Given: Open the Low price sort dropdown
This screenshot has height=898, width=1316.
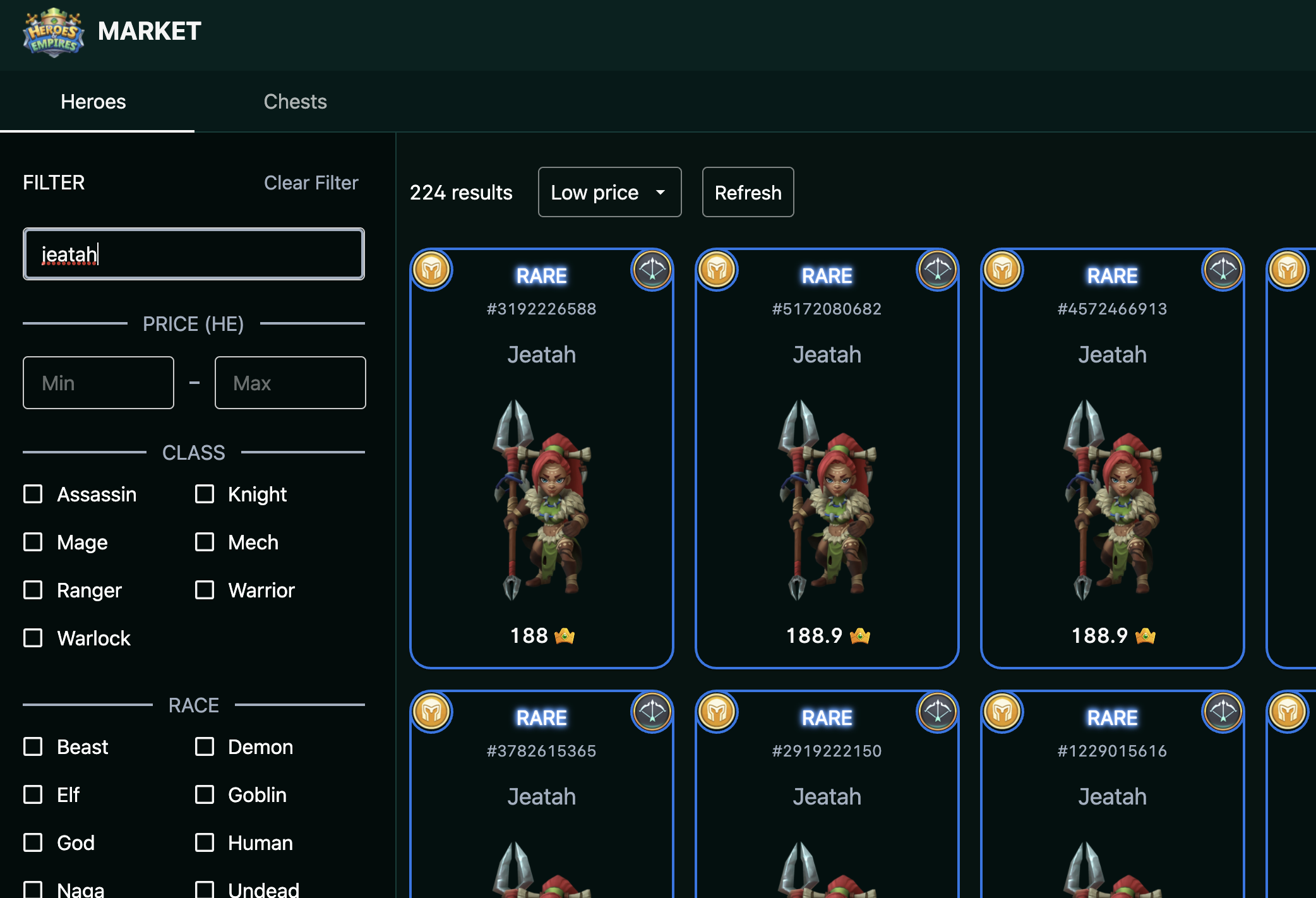Looking at the screenshot, I should [x=609, y=192].
